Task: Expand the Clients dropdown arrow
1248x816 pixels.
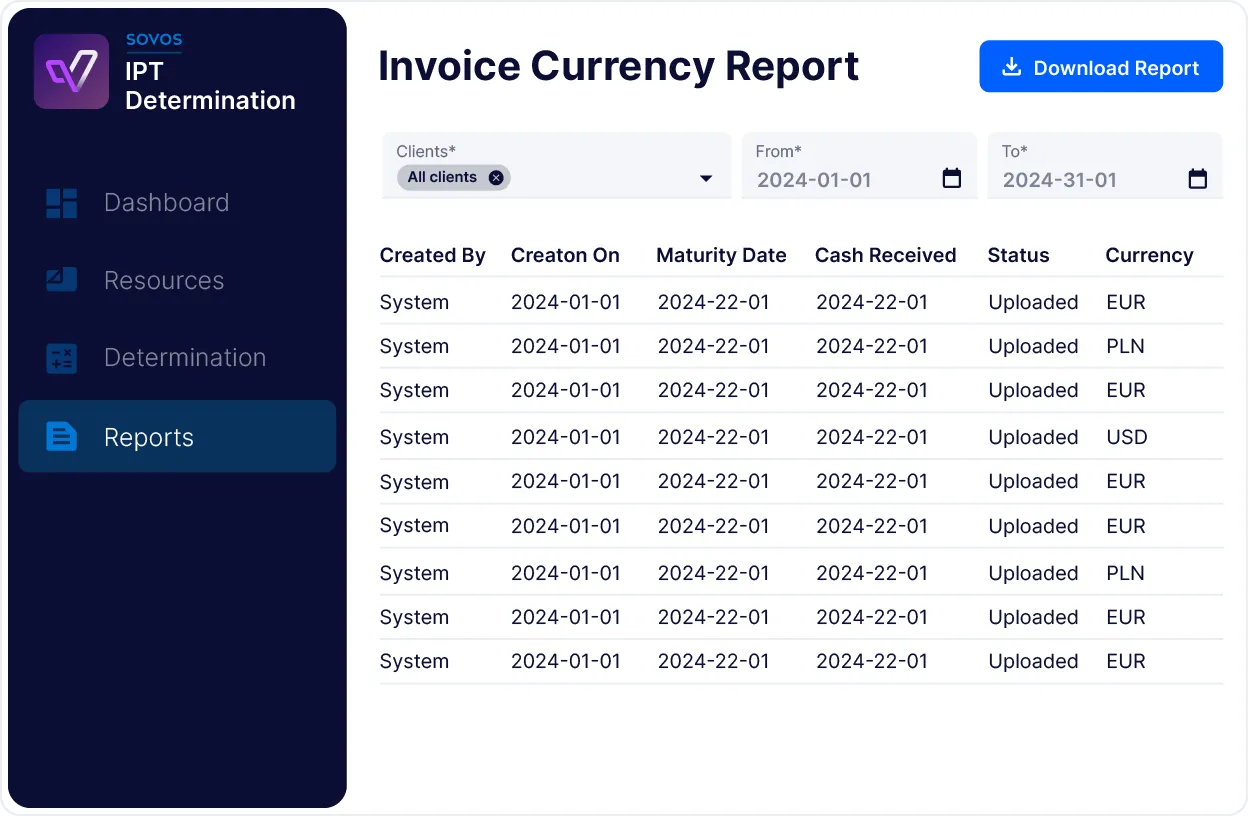Action: pyautogui.click(x=706, y=179)
